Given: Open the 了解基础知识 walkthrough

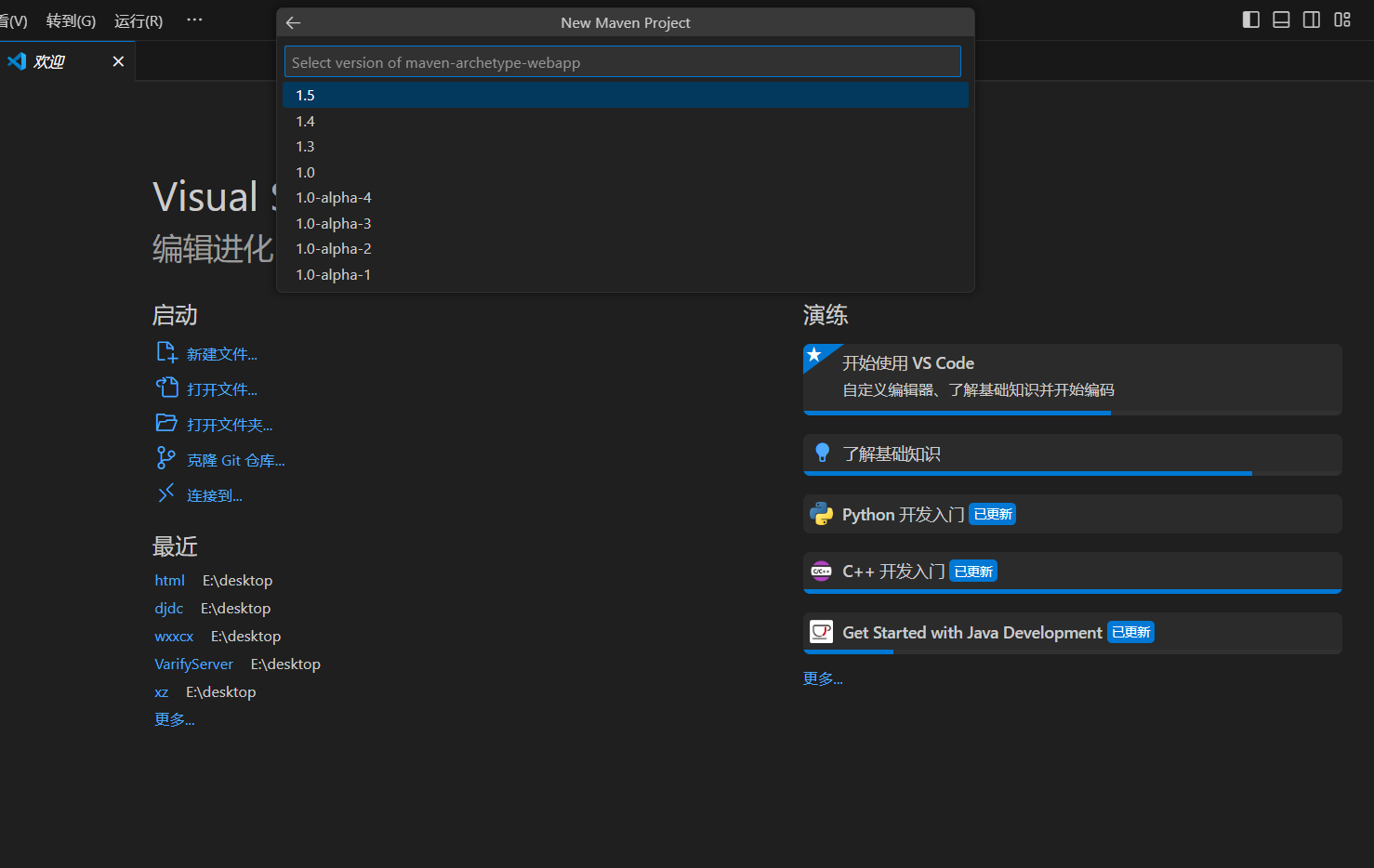Looking at the screenshot, I should click(x=1072, y=454).
